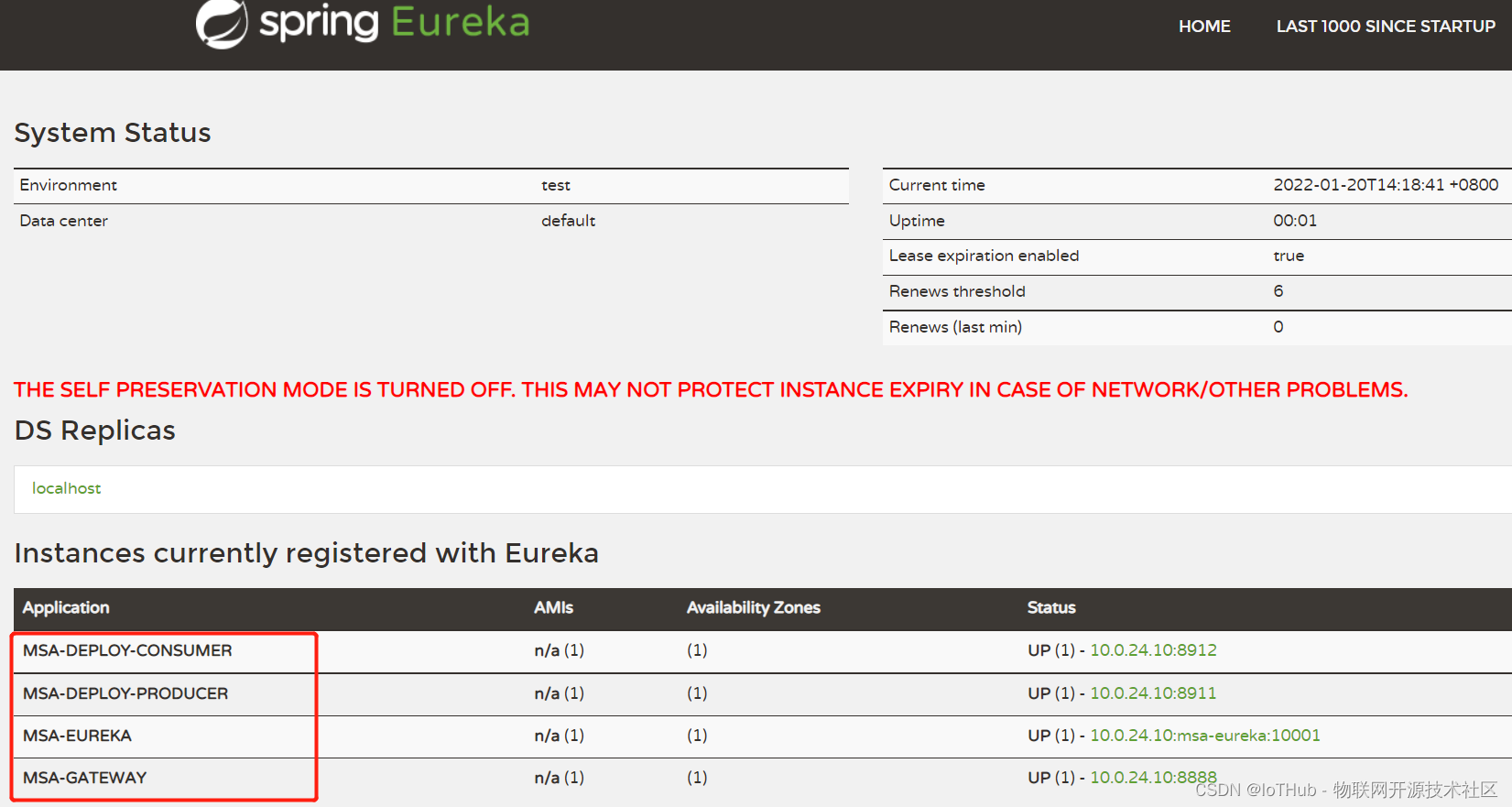
Task: Click Availability Zones value for MSA-GATEWAY
Action: [x=697, y=778]
